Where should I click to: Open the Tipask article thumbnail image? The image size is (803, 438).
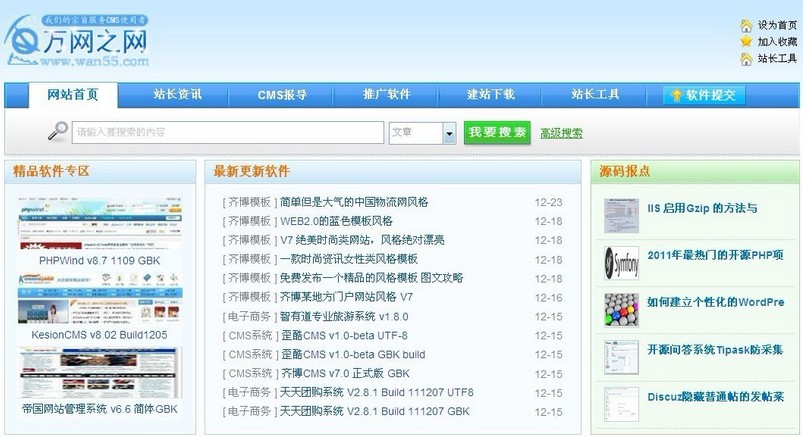(x=621, y=357)
